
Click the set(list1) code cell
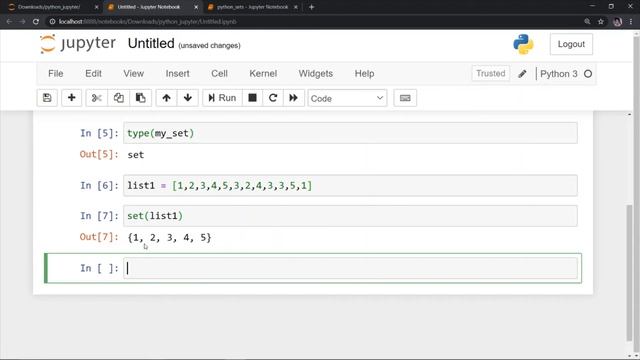pos(350,216)
